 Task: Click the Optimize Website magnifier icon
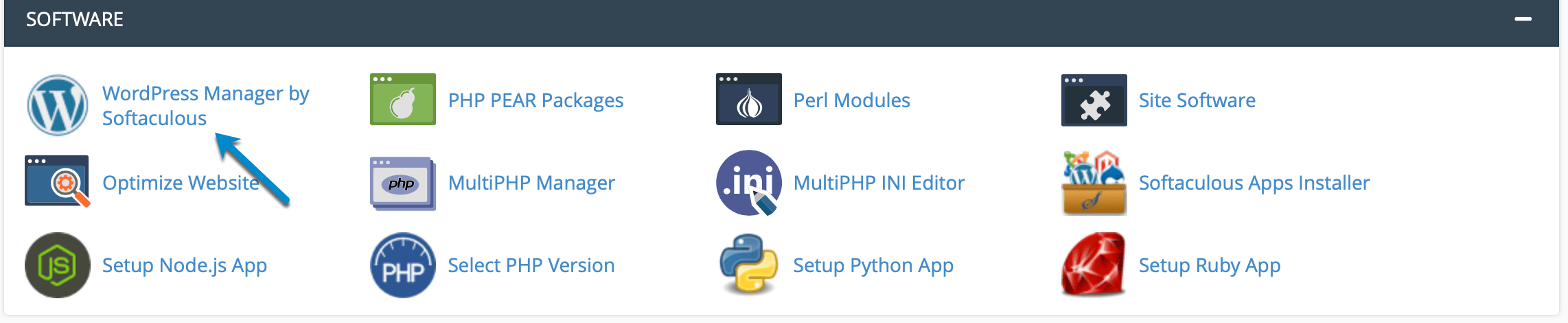[58, 181]
